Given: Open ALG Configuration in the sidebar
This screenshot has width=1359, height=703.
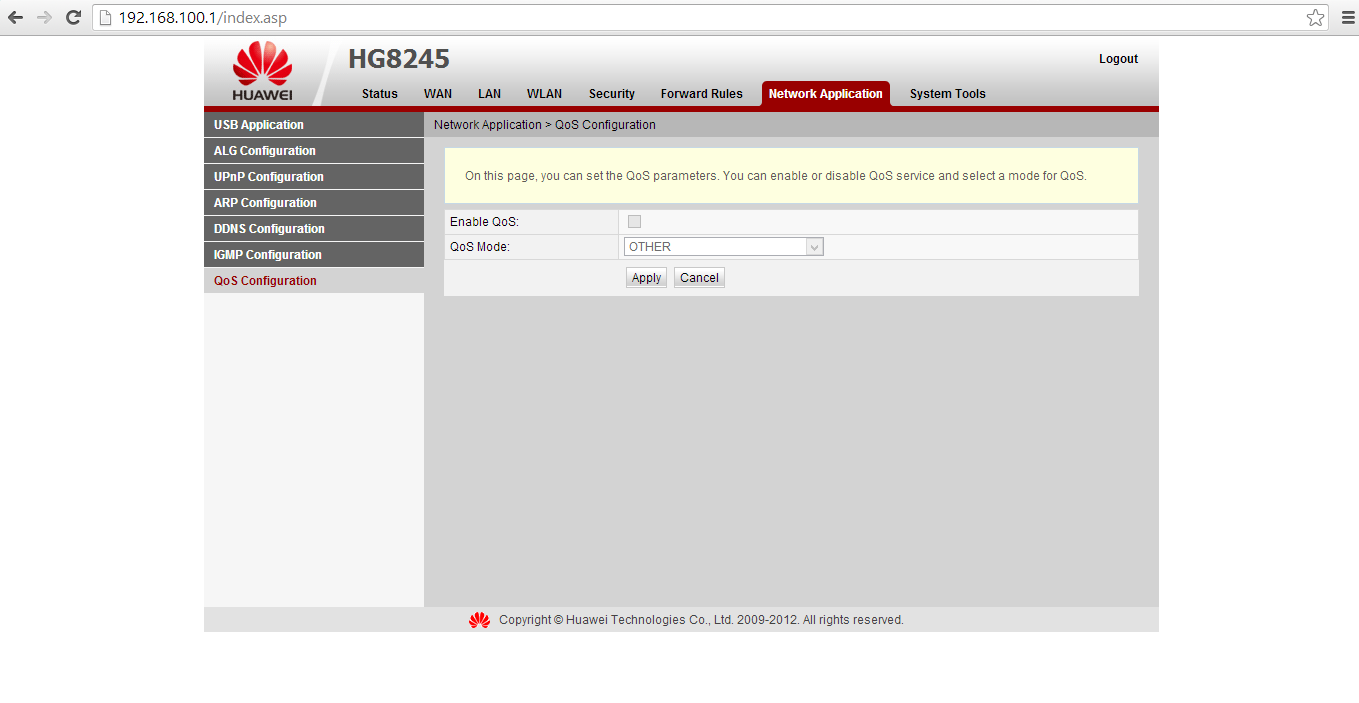Looking at the screenshot, I should click(x=314, y=151).
